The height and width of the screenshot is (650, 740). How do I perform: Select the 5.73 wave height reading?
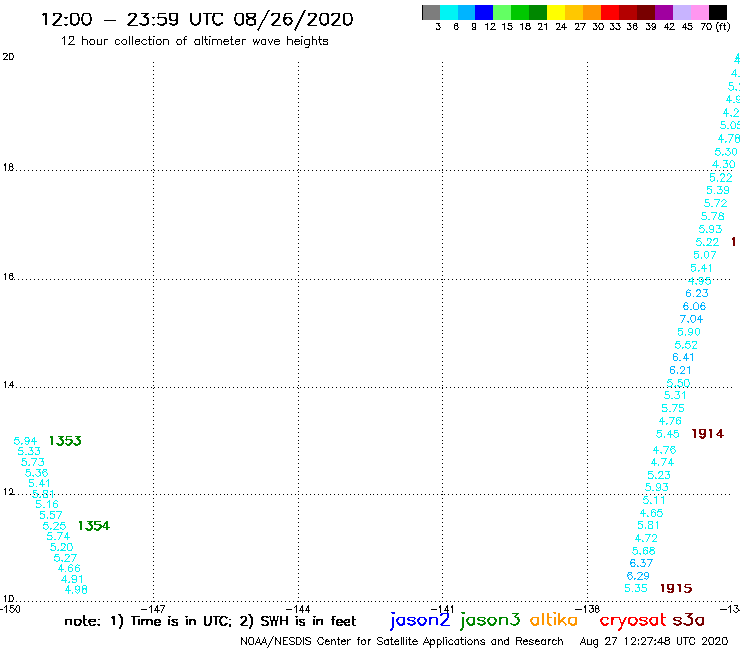33,462
